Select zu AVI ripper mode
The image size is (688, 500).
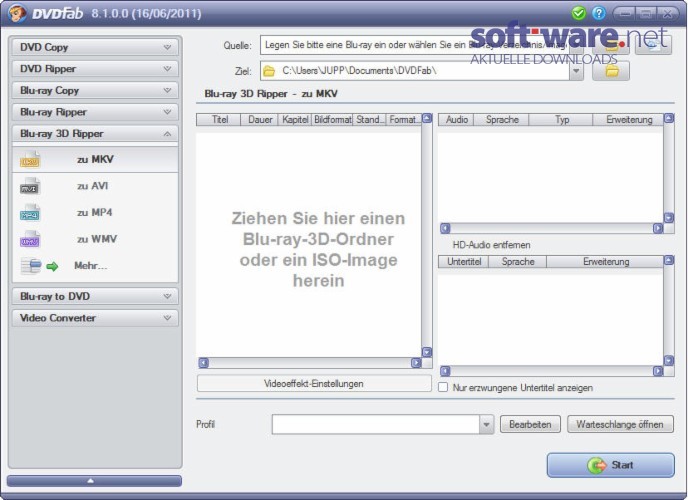(95, 186)
